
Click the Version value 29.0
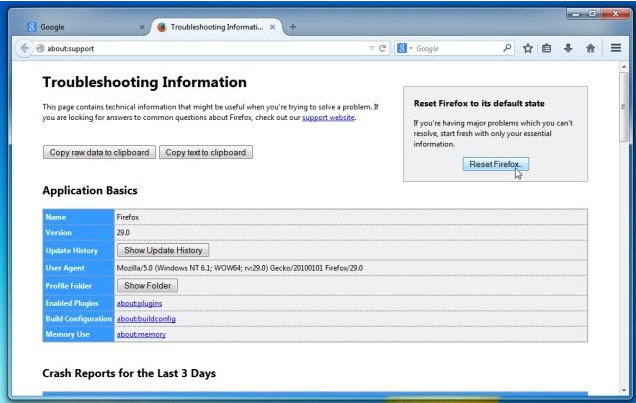pyautogui.click(x=123, y=233)
